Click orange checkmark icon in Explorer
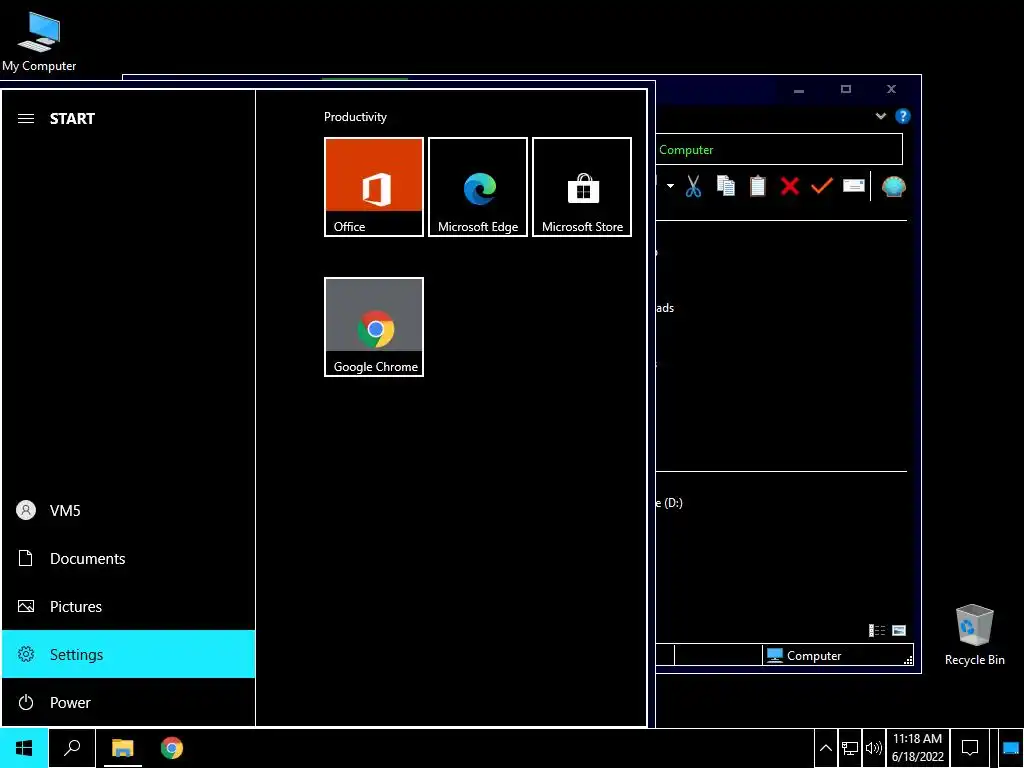The height and width of the screenshot is (768, 1024). click(x=822, y=186)
